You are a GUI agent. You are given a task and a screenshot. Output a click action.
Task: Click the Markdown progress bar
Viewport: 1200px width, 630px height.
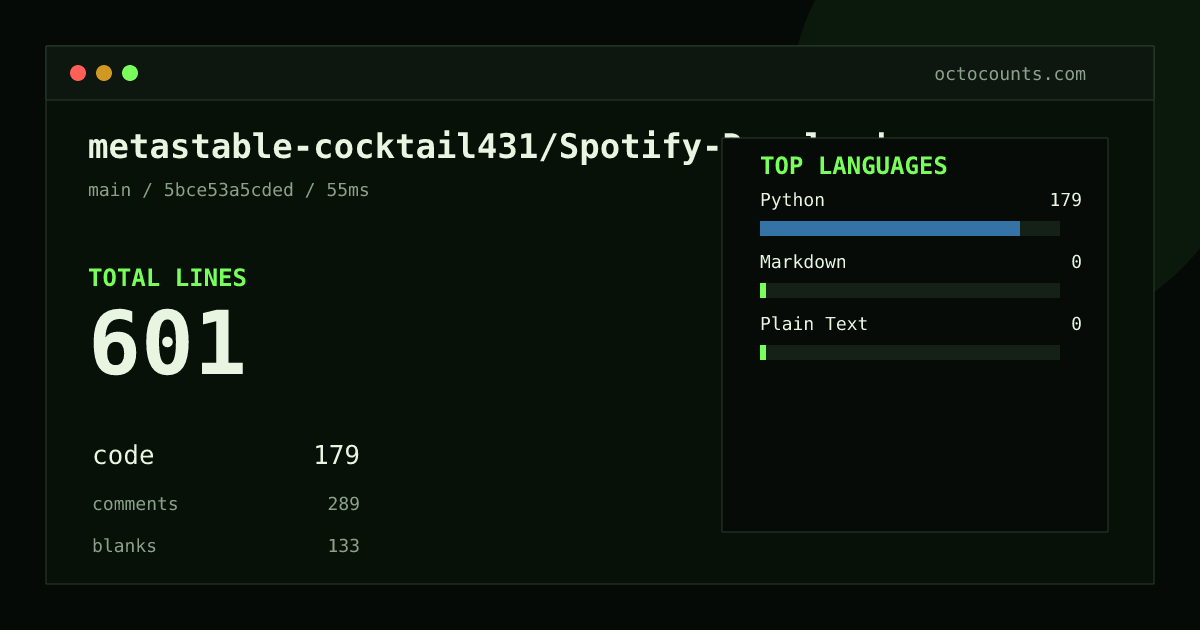click(x=910, y=291)
